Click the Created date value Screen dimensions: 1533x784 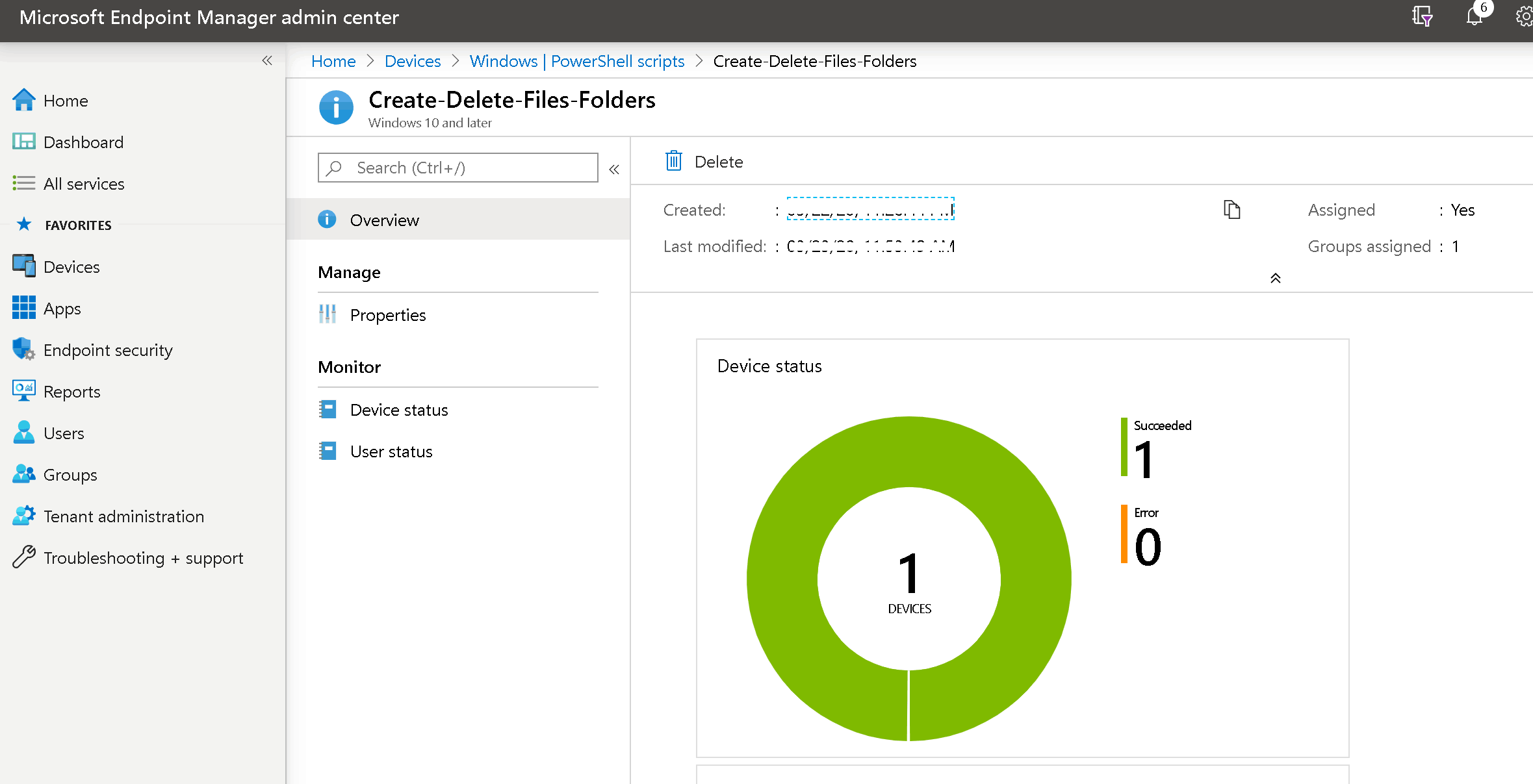pos(870,209)
